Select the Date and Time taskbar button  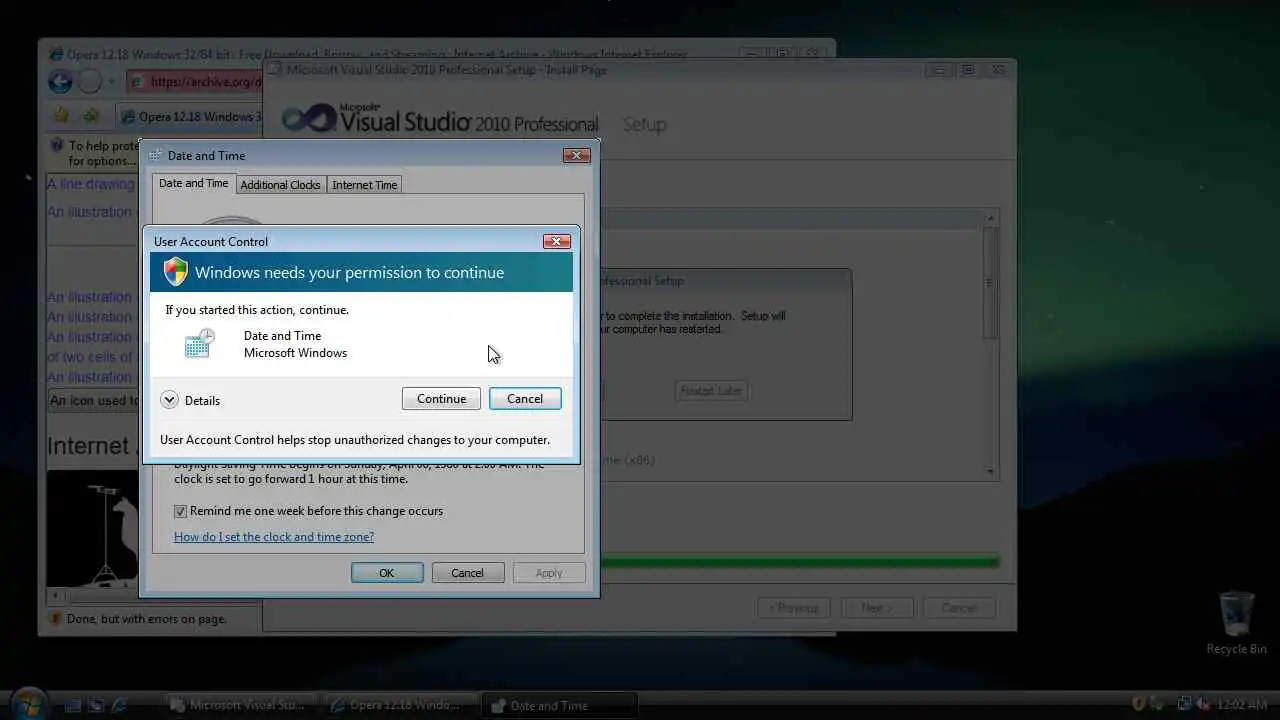558,705
